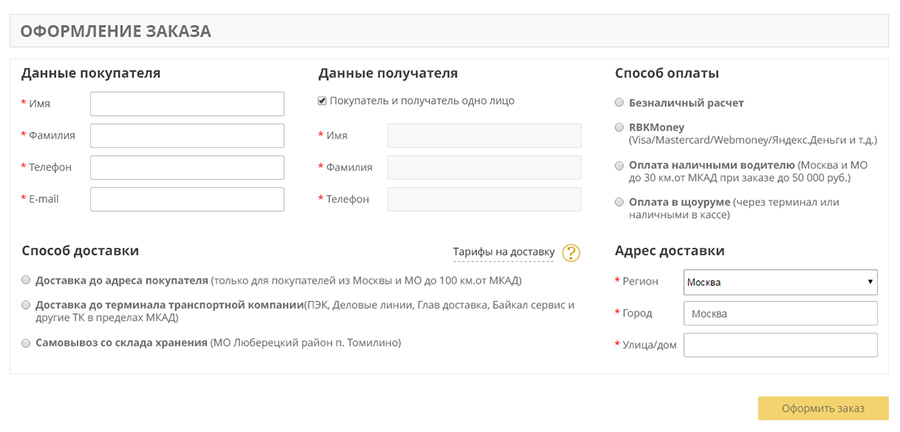Focus the buyer Фамилия field
The height and width of the screenshot is (432, 900).
[187, 136]
